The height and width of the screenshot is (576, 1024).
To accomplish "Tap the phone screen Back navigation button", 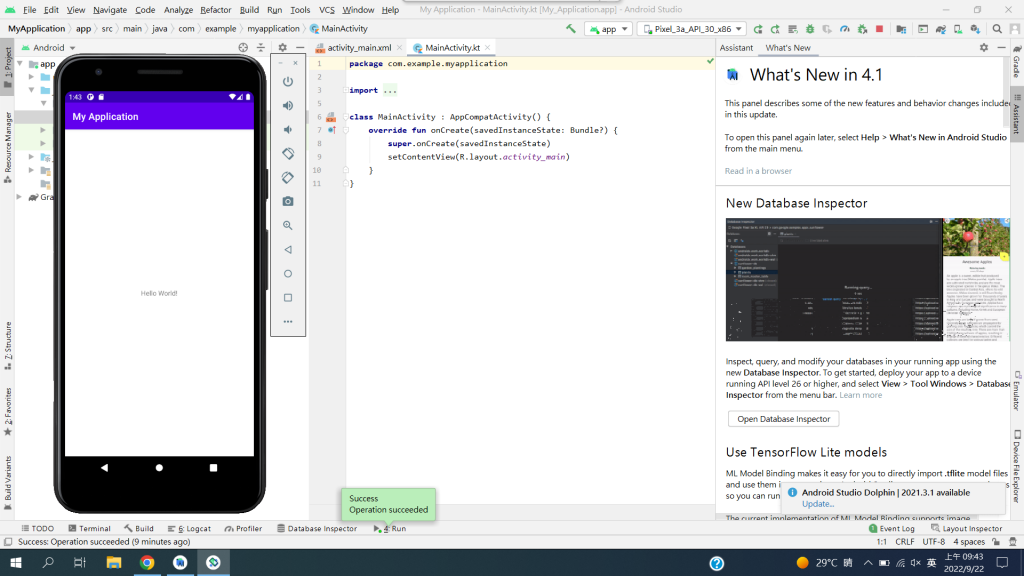I will 104,468.
